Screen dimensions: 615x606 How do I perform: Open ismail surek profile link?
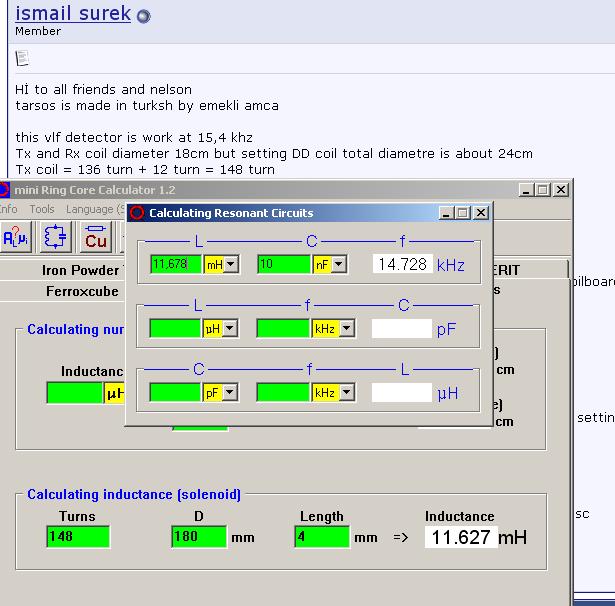(73, 14)
